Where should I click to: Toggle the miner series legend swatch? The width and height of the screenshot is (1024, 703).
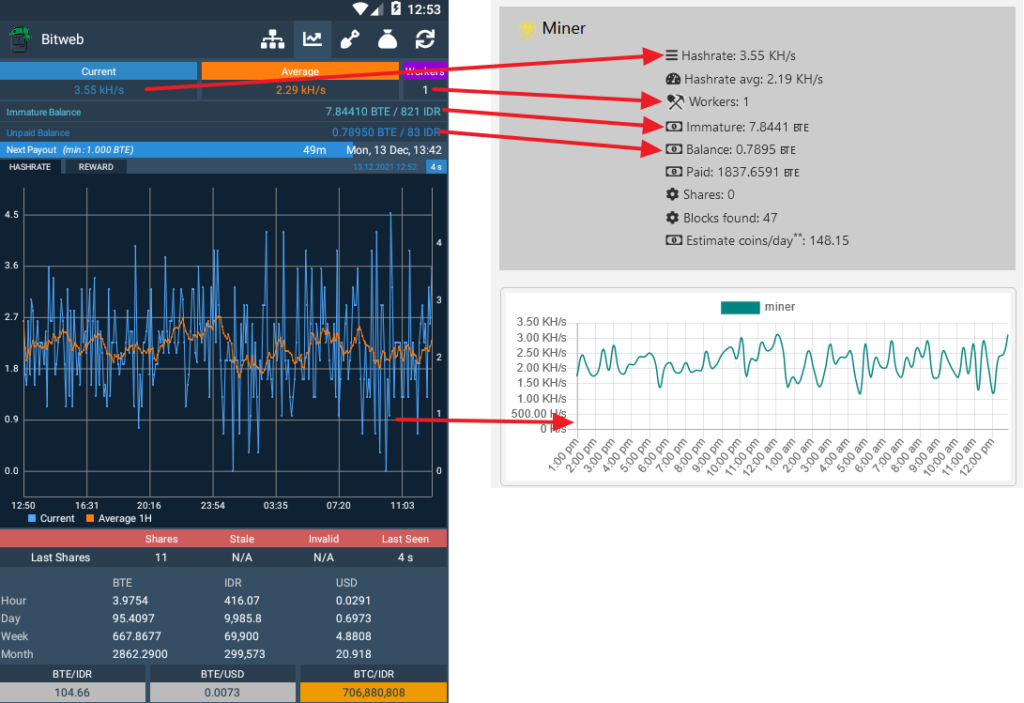(x=740, y=307)
